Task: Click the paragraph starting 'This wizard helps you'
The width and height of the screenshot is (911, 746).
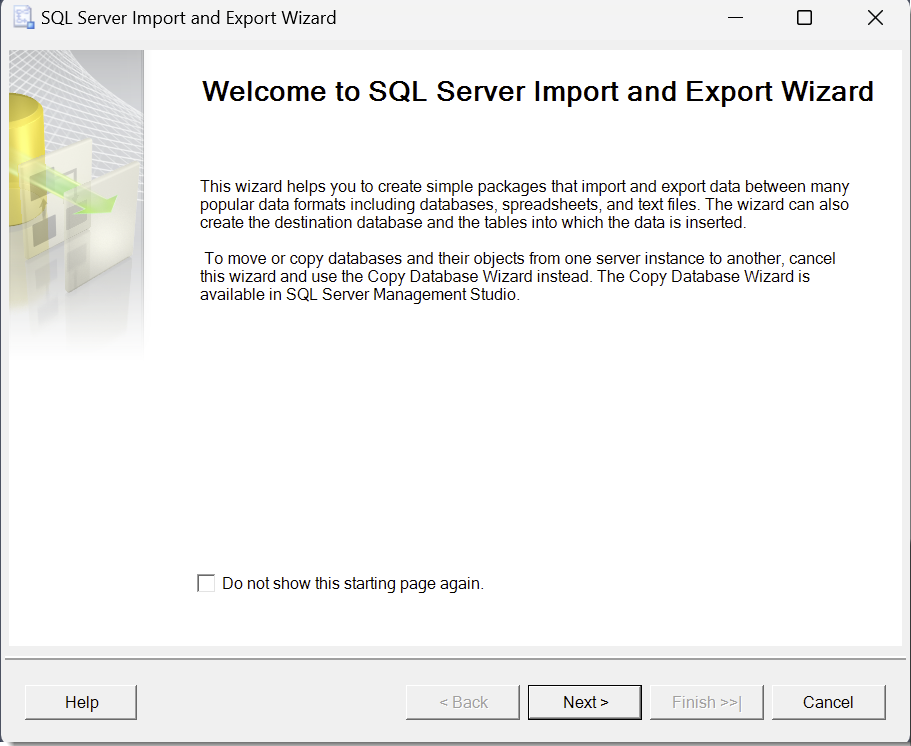Action: [525, 205]
